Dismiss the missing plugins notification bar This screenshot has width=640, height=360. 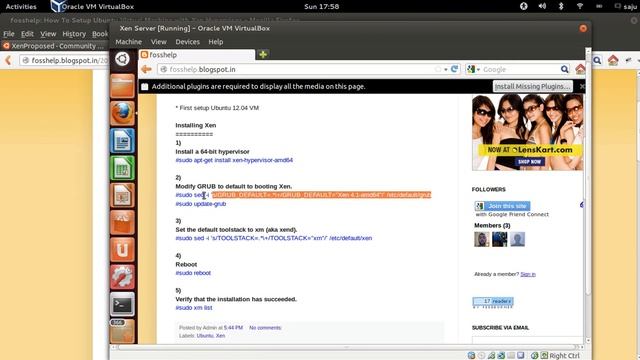tap(582, 86)
